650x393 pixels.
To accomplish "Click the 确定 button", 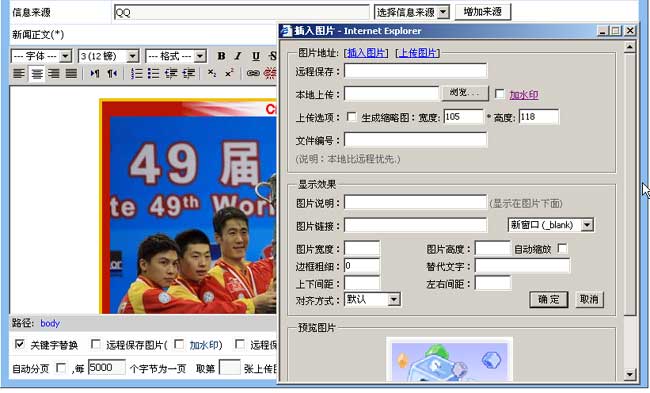I will pyautogui.click(x=548, y=299).
